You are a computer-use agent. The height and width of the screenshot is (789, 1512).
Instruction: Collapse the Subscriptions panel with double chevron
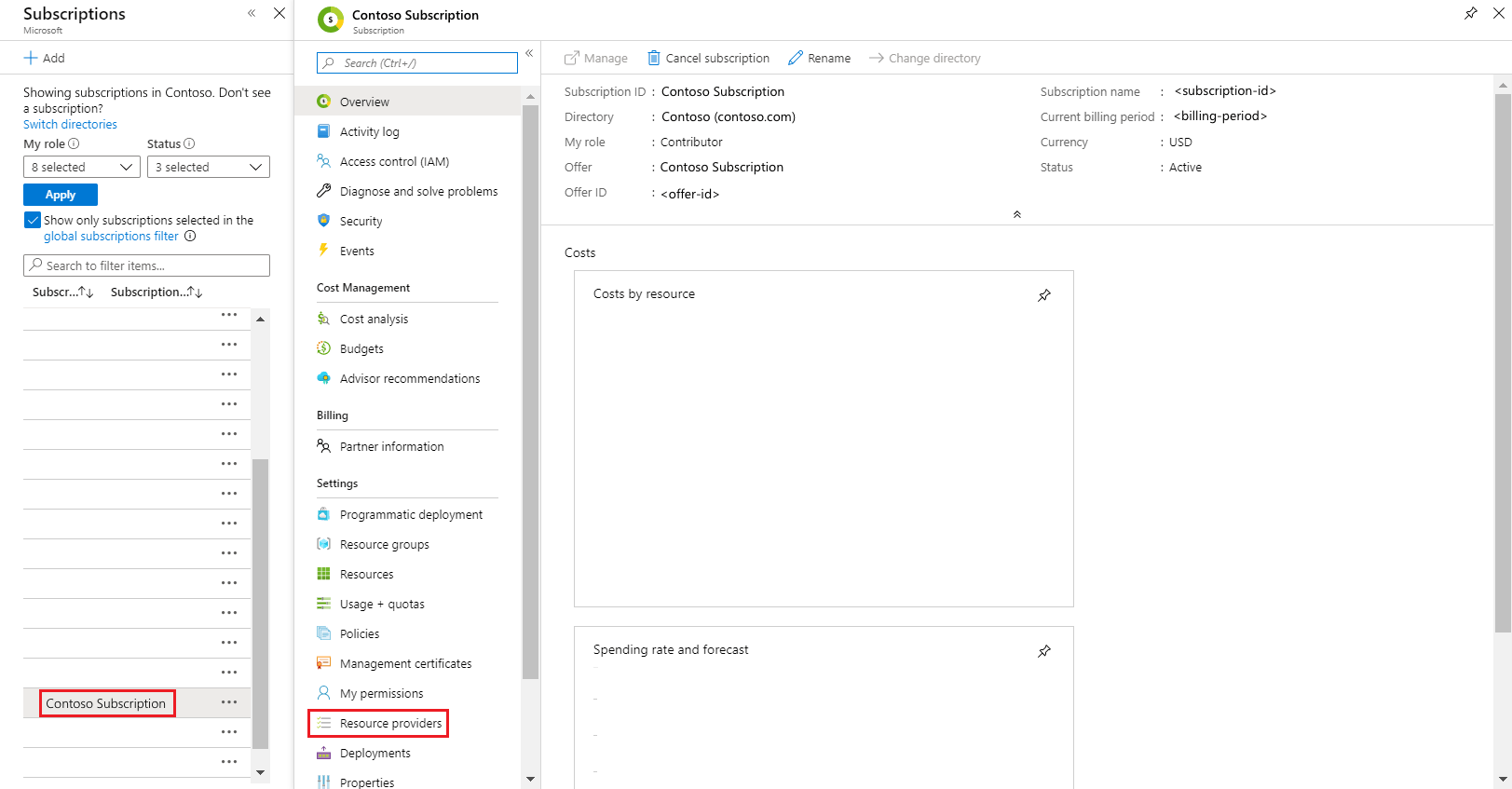pyautogui.click(x=252, y=13)
